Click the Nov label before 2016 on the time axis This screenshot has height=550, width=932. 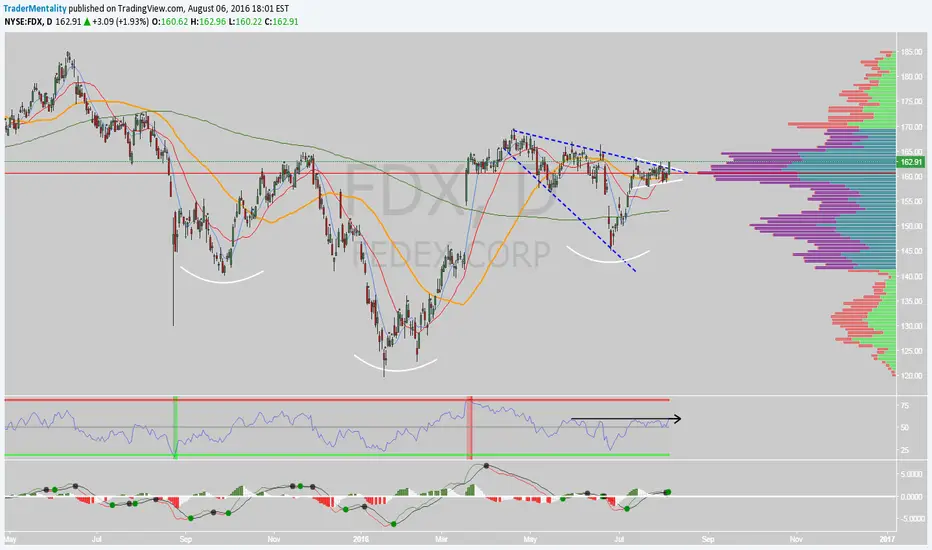tap(274, 540)
